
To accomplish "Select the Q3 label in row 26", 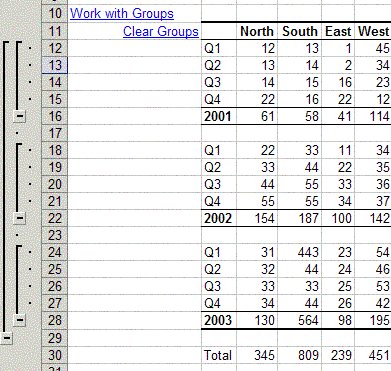I will pyautogui.click(x=219, y=286).
